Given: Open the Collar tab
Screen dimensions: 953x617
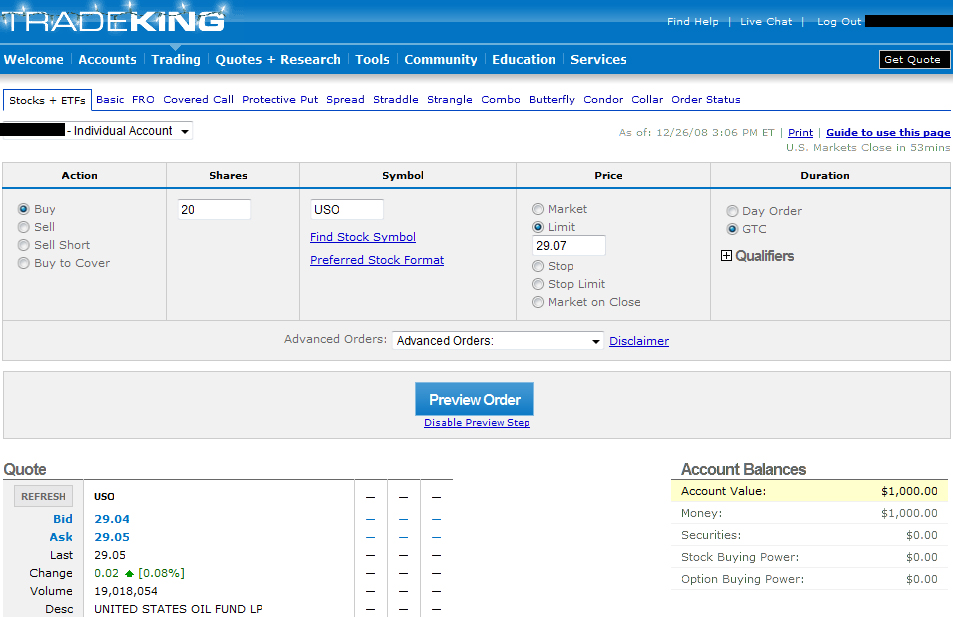Looking at the screenshot, I should coord(647,100).
